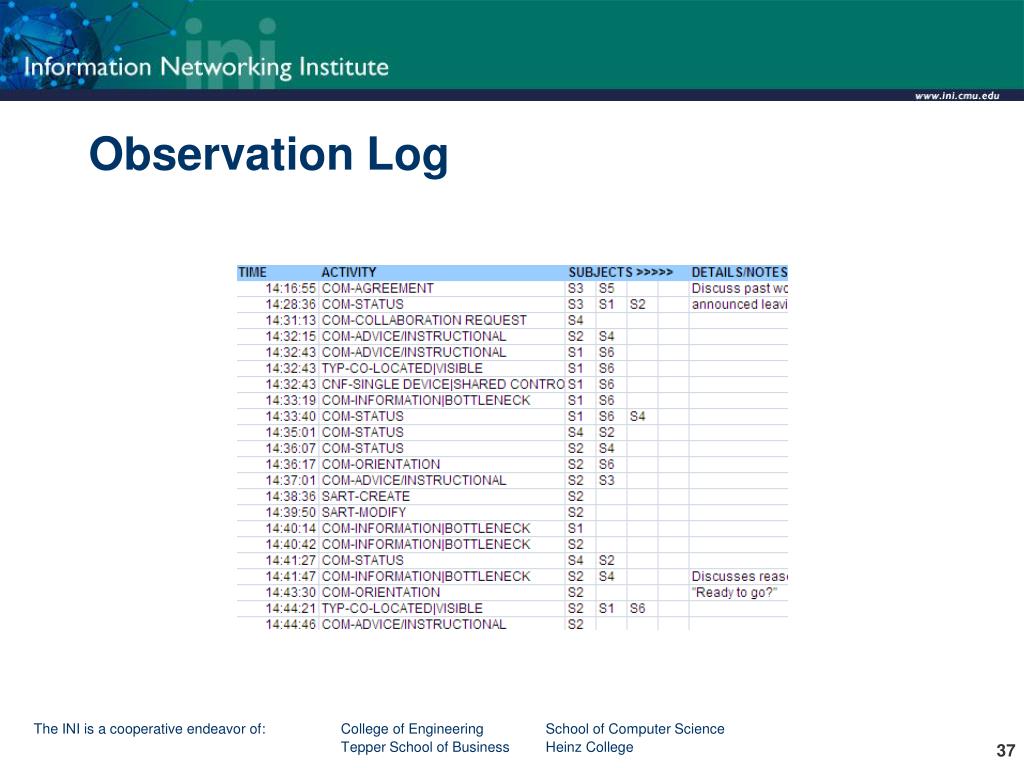Click the School of Computer Science text

tap(635, 729)
